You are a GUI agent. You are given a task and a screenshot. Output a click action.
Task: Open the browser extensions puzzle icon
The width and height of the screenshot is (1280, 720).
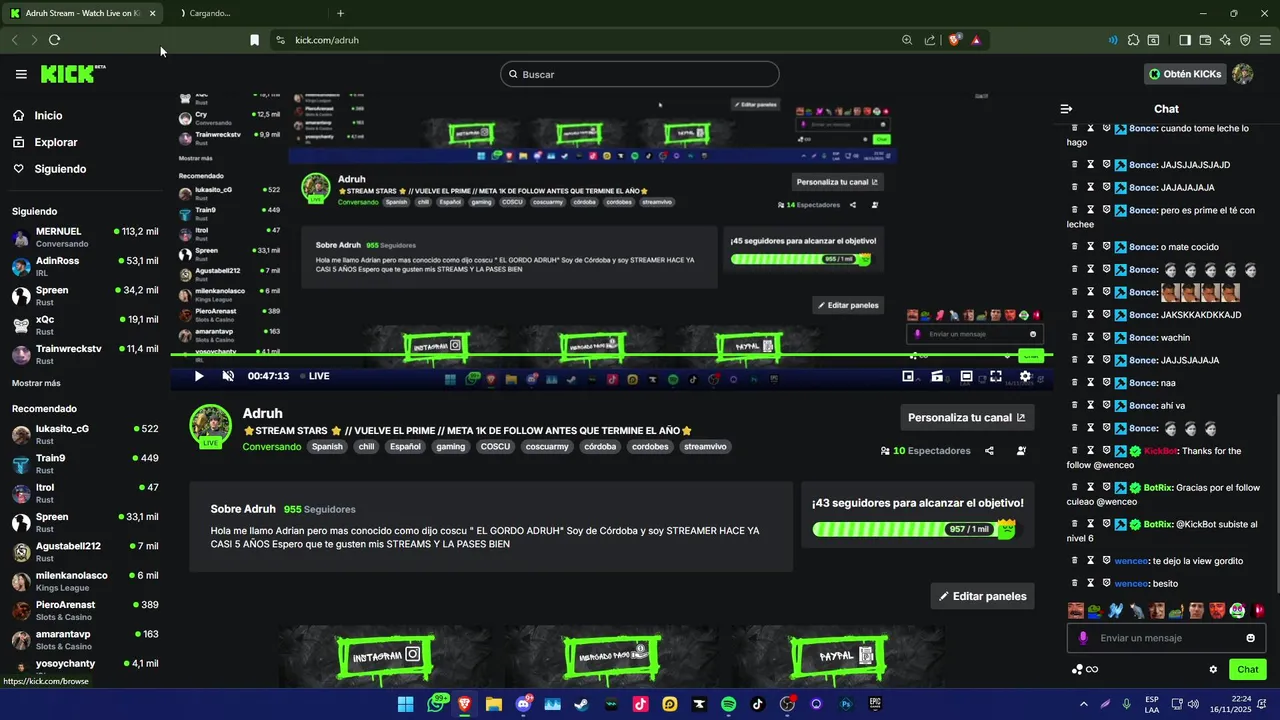1133,40
